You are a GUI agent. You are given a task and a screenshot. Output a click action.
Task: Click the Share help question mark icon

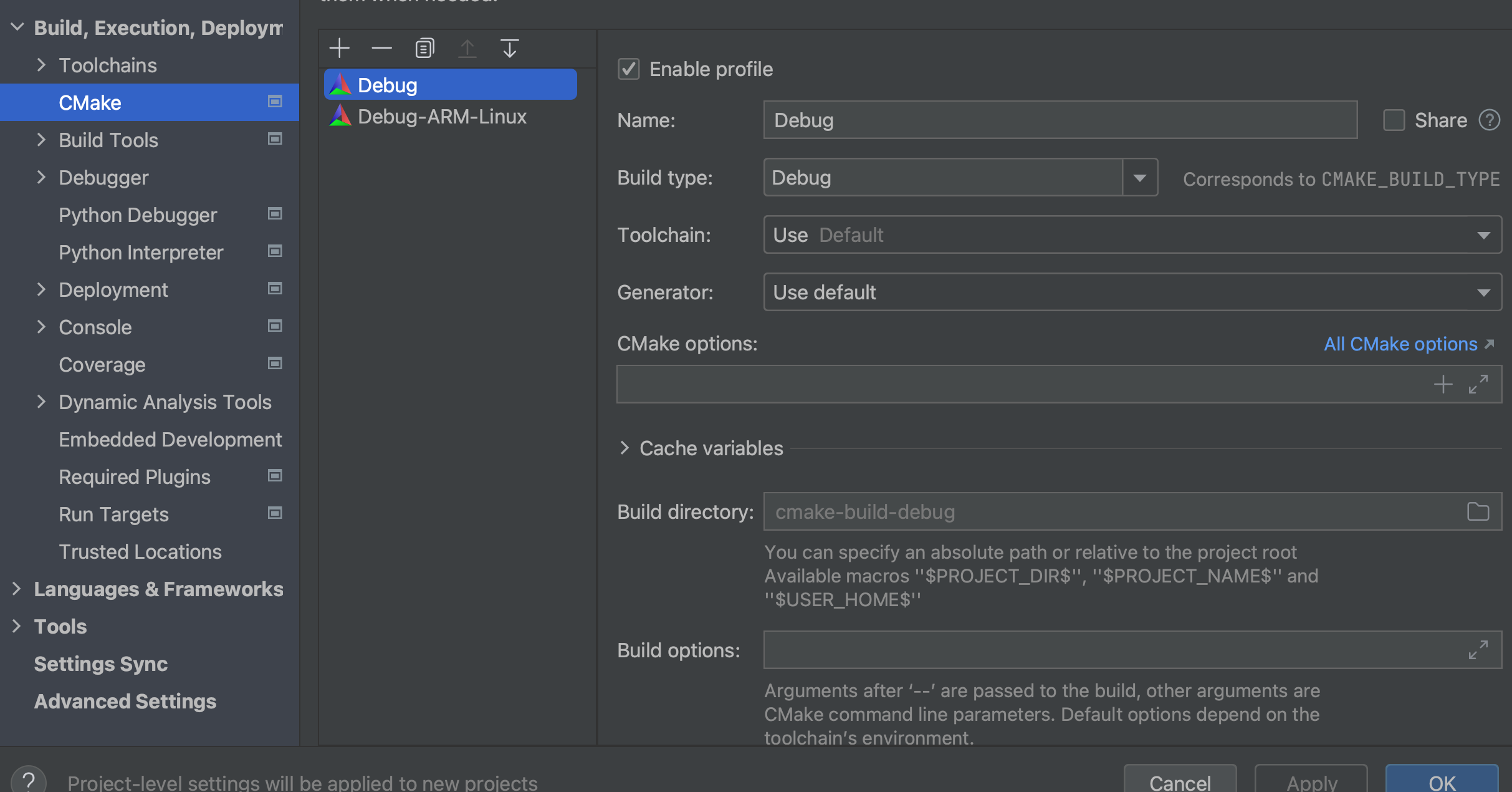tap(1489, 120)
